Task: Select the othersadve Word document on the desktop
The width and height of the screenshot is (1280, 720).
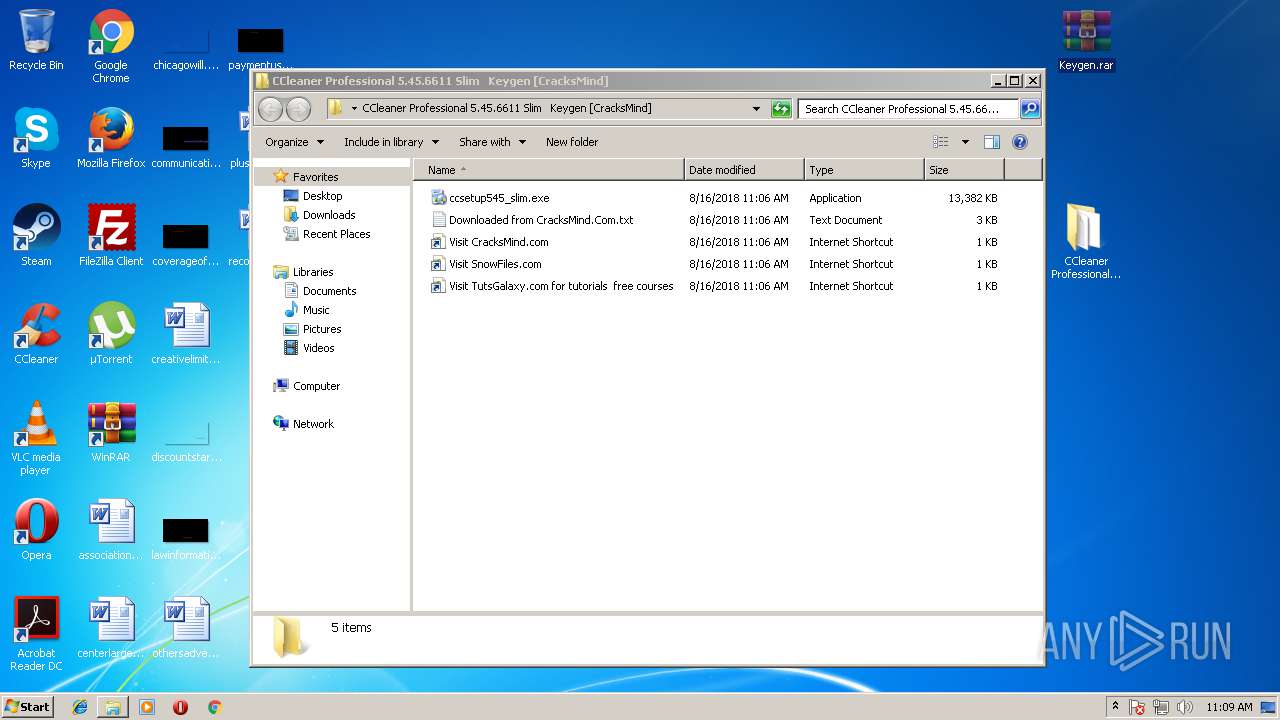Action: pos(186,629)
